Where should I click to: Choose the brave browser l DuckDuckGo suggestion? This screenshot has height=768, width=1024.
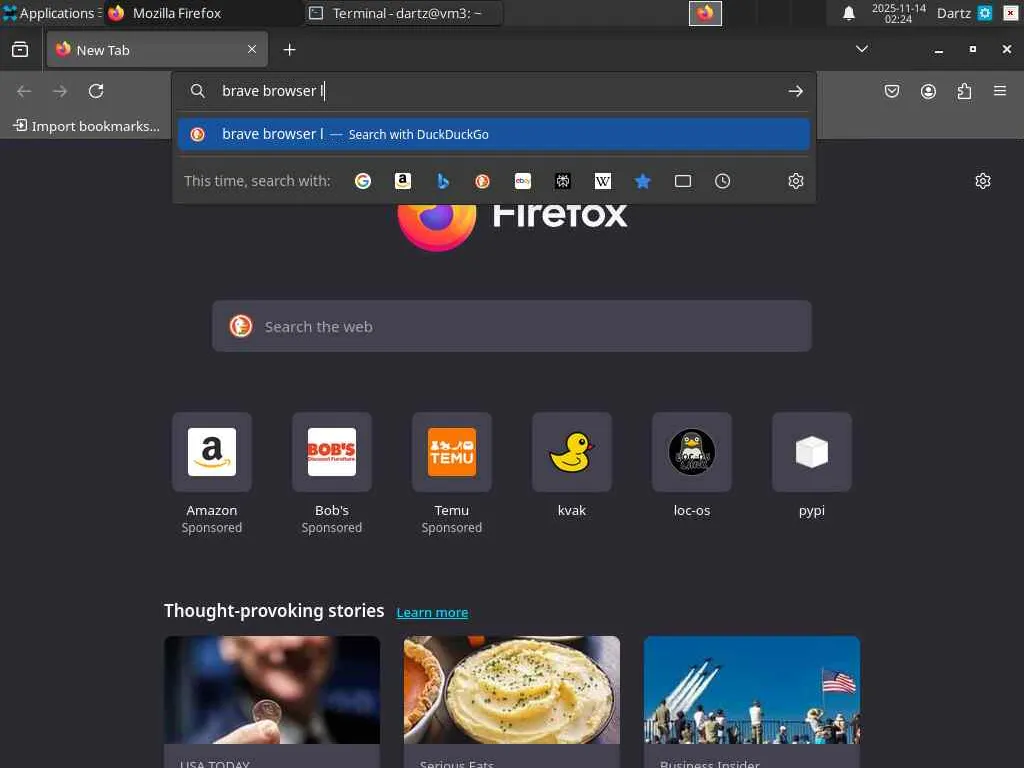pos(494,134)
